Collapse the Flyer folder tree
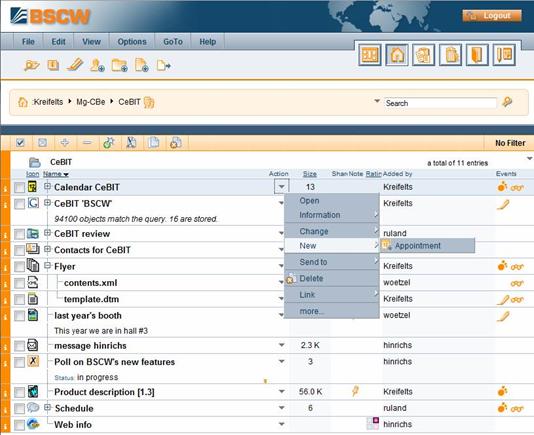The height and width of the screenshot is (435, 534). tap(47, 265)
